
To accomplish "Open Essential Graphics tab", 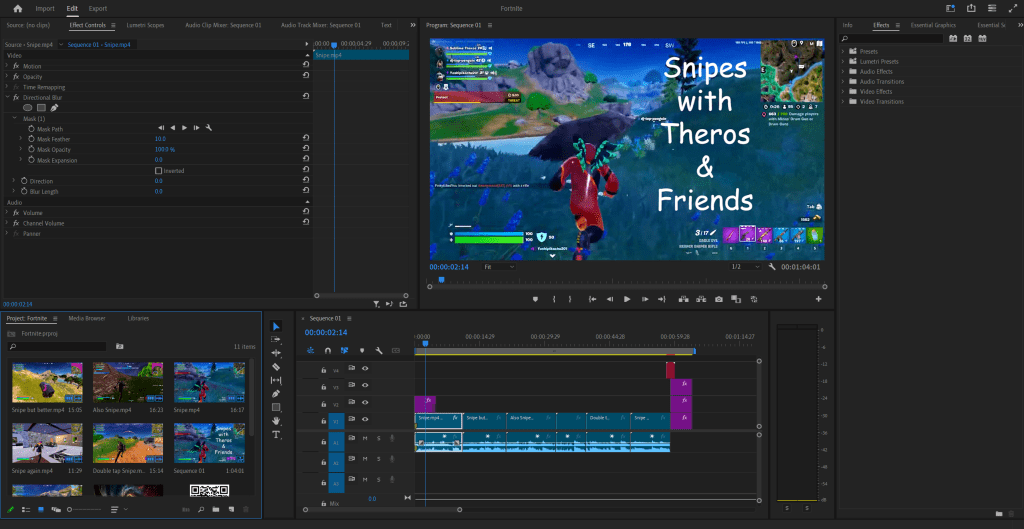I will click(x=933, y=25).
